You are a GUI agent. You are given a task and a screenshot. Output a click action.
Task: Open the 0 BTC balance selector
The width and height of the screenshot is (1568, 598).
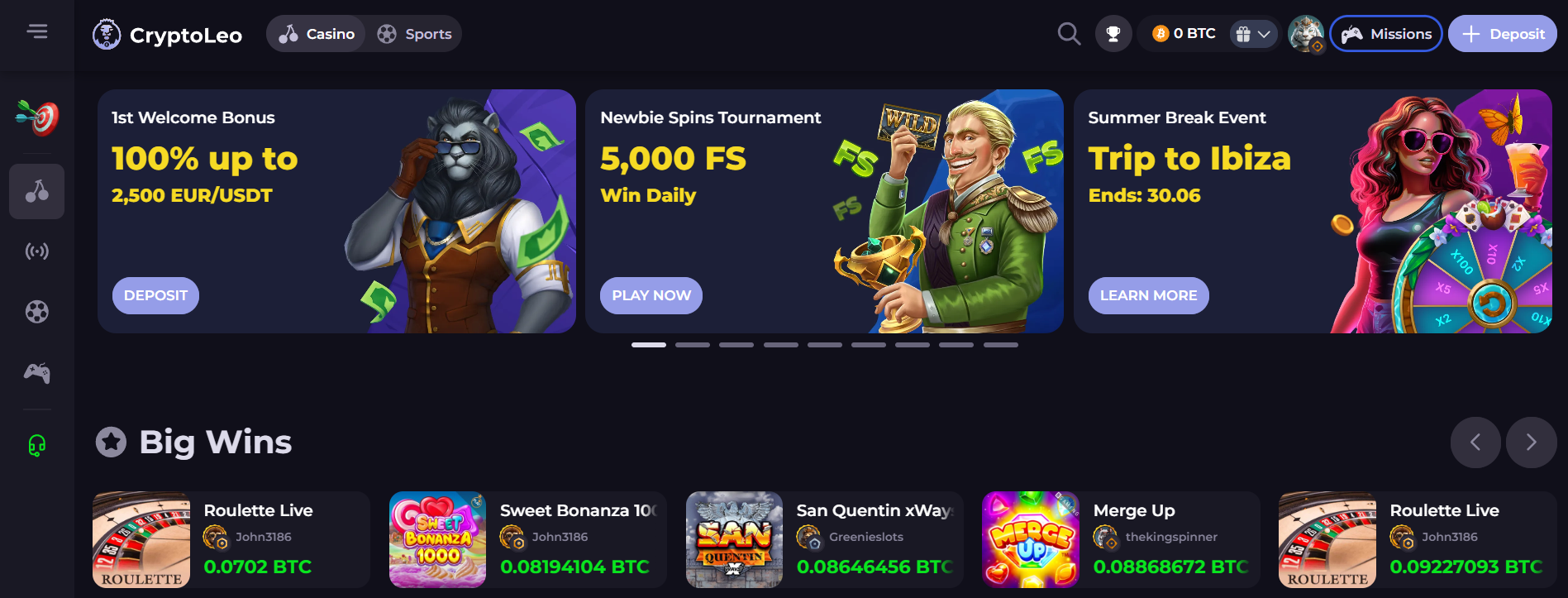[1184, 34]
